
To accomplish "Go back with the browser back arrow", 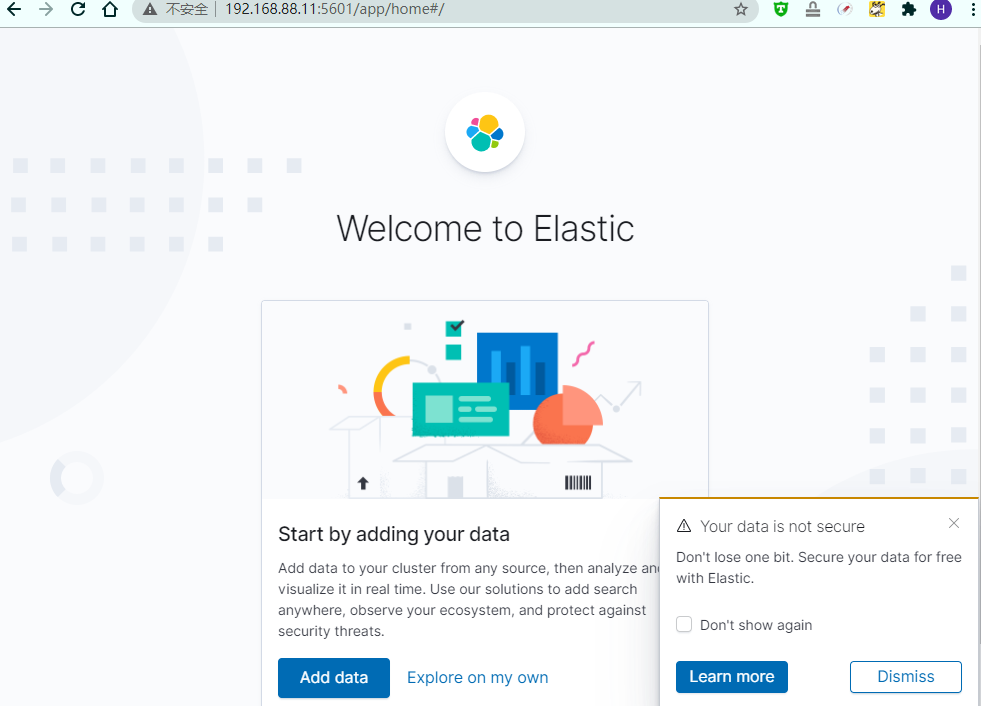I will click(x=14, y=9).
